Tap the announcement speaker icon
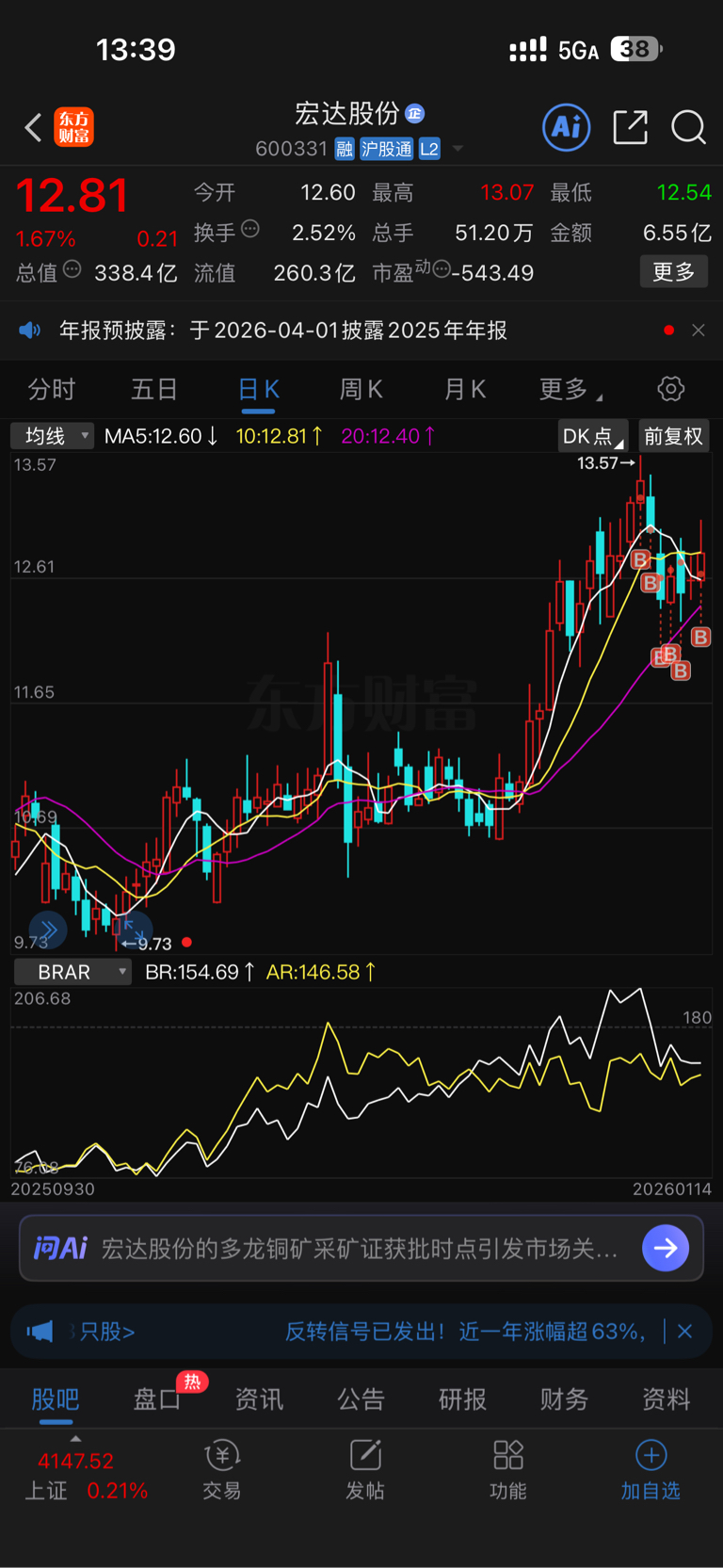This screenshot has height=1568, width=723. (x=30, y=330)
